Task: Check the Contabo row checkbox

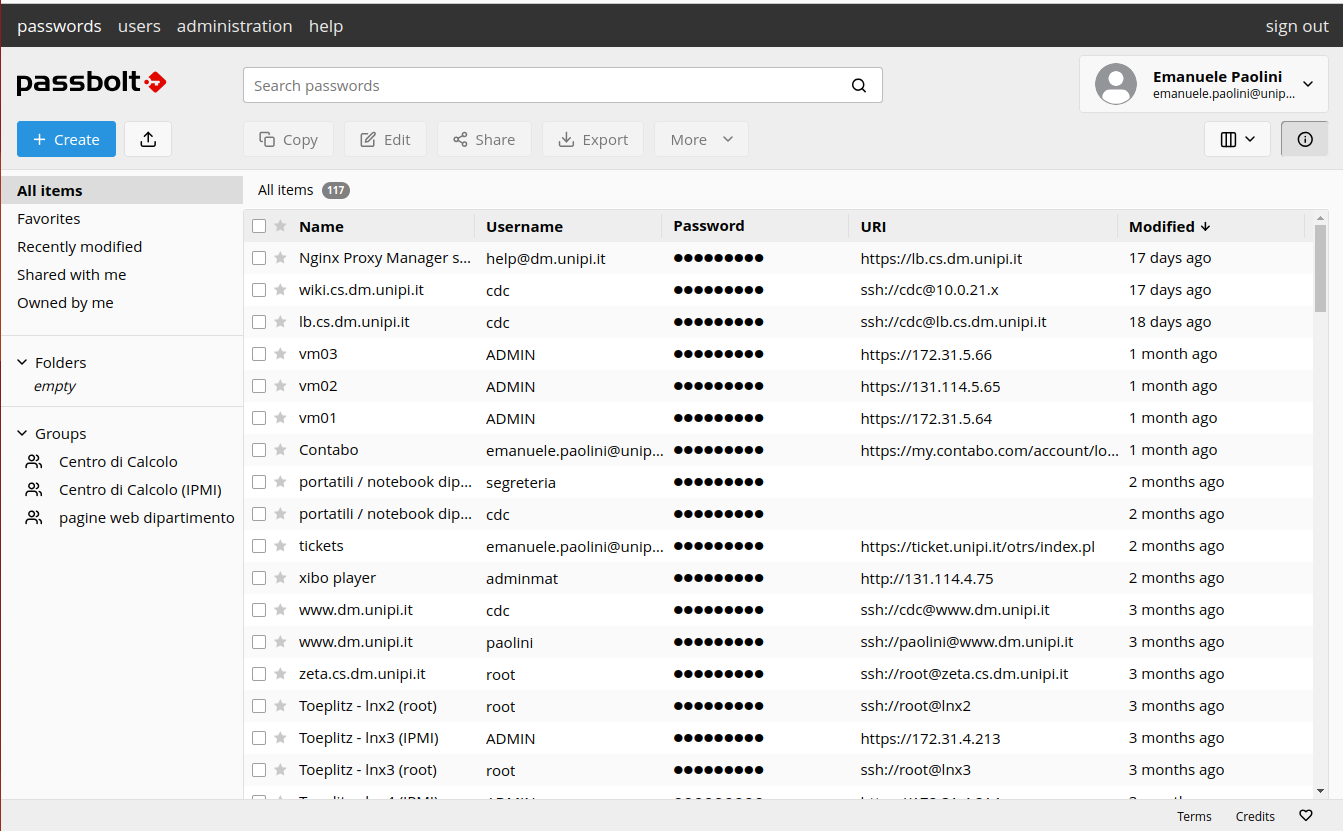Action: click(x=259, y=450)
